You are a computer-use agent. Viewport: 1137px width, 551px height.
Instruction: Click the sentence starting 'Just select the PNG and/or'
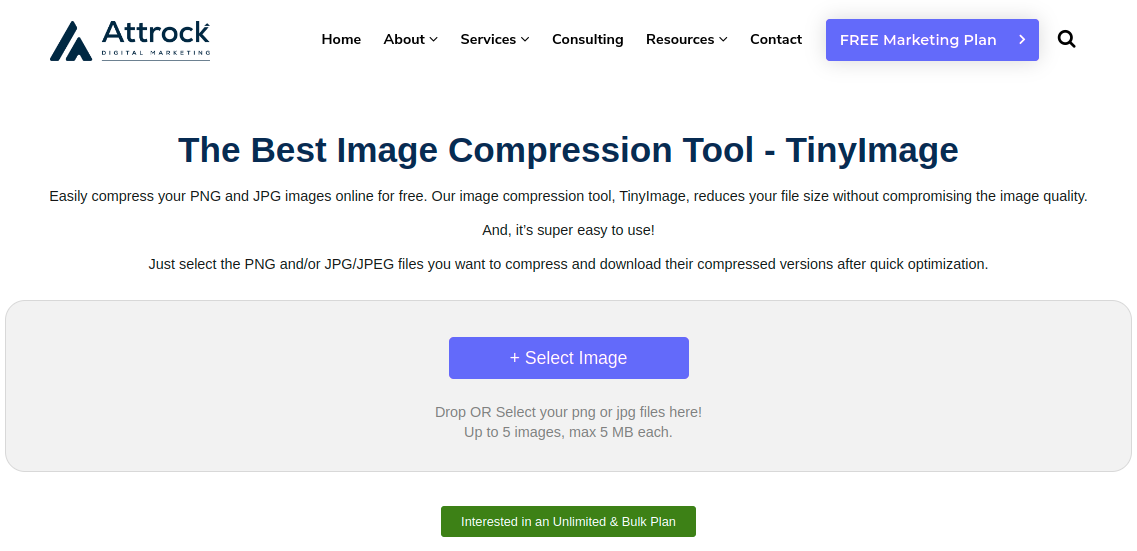(568, 264)
